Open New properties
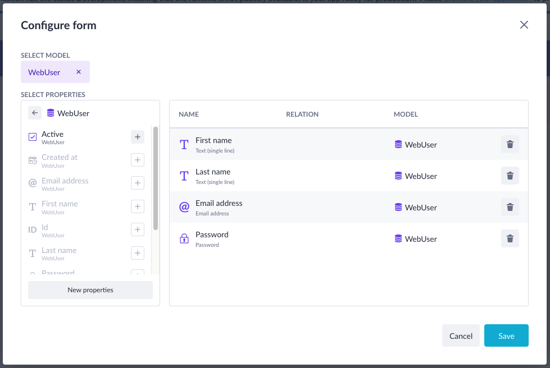 [x=90, y=290]
